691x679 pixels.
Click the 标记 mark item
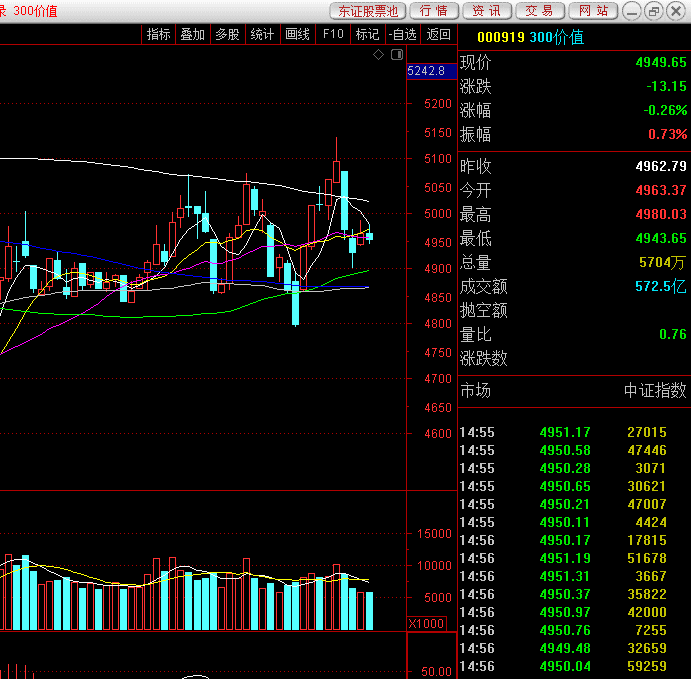click(368, 34)
